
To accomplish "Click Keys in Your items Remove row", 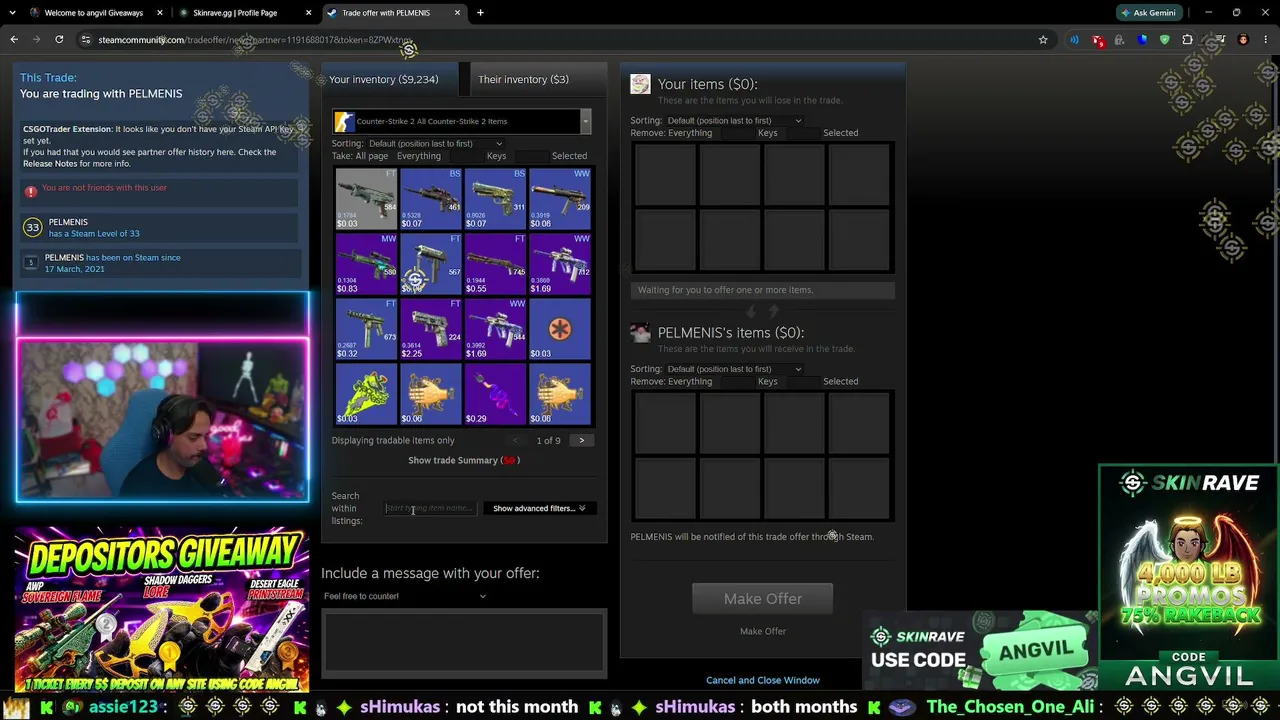I will pyautogui.click(x=767, y=133).
